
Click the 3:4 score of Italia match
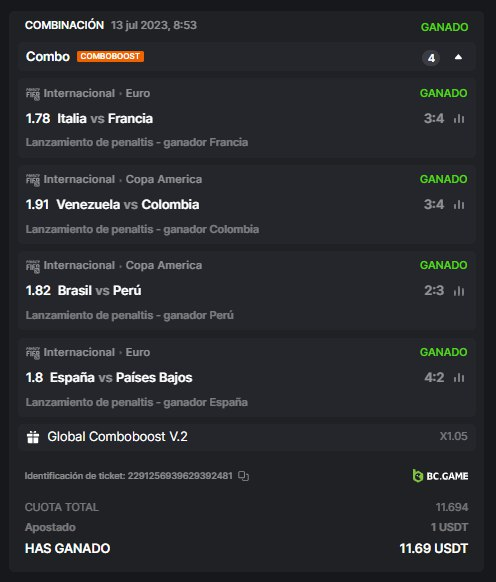pyautogui.click(x=434, y=119)
